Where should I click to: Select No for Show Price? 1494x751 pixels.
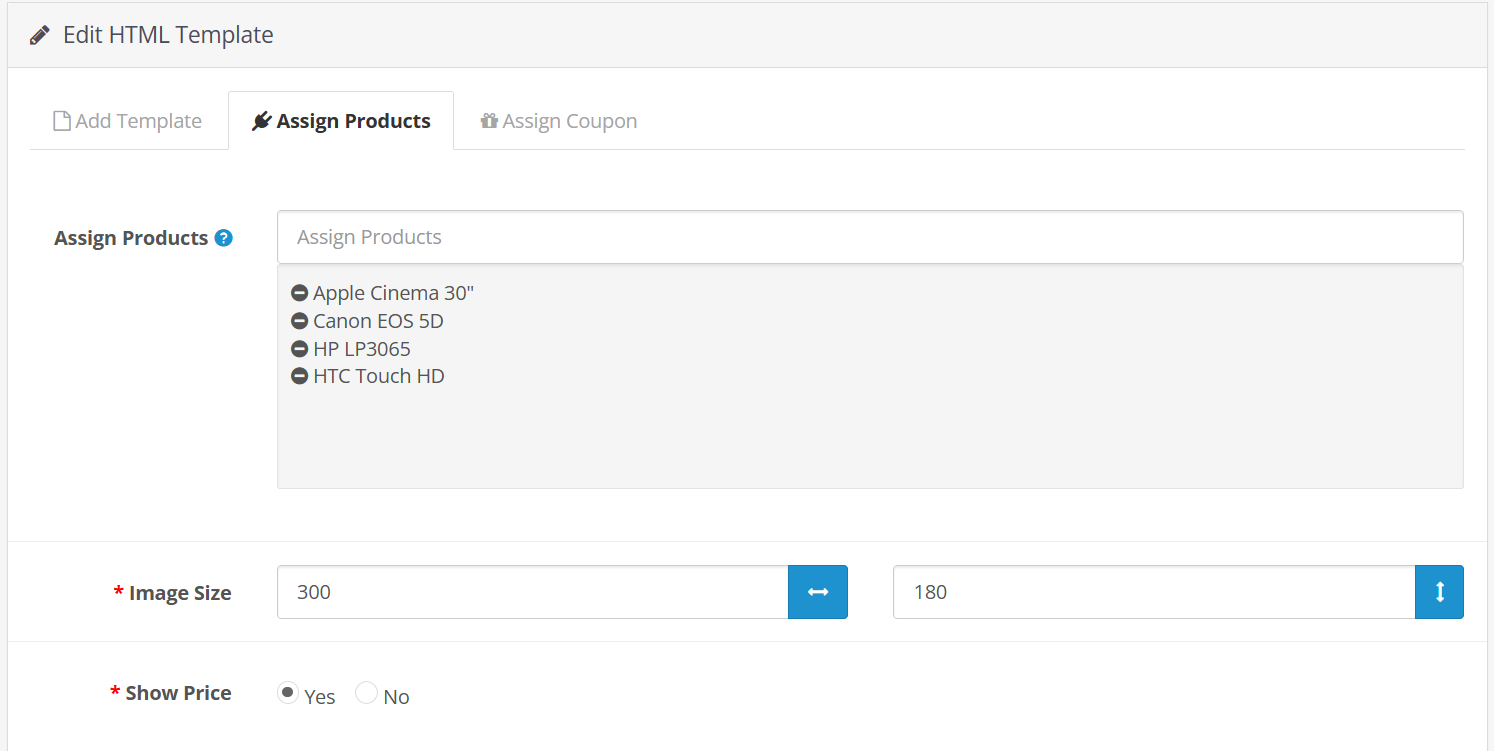(367, 692)
